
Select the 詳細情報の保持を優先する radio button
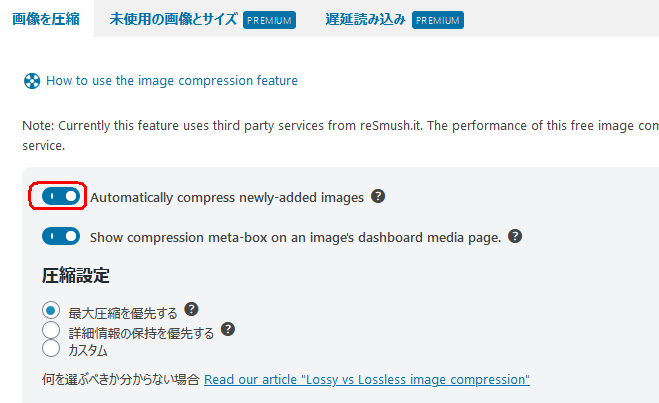pos(51,330)
